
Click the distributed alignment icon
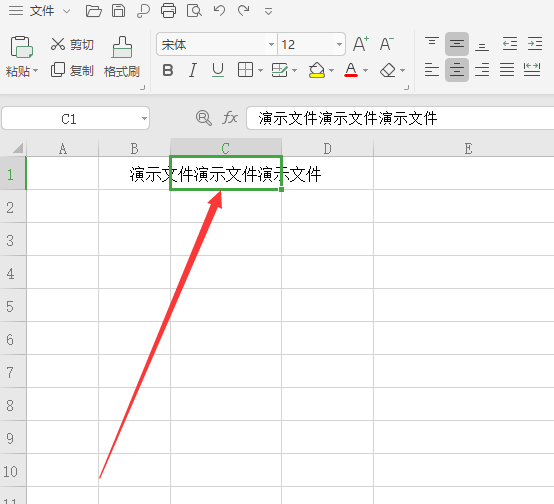click(x=532, y=70)
